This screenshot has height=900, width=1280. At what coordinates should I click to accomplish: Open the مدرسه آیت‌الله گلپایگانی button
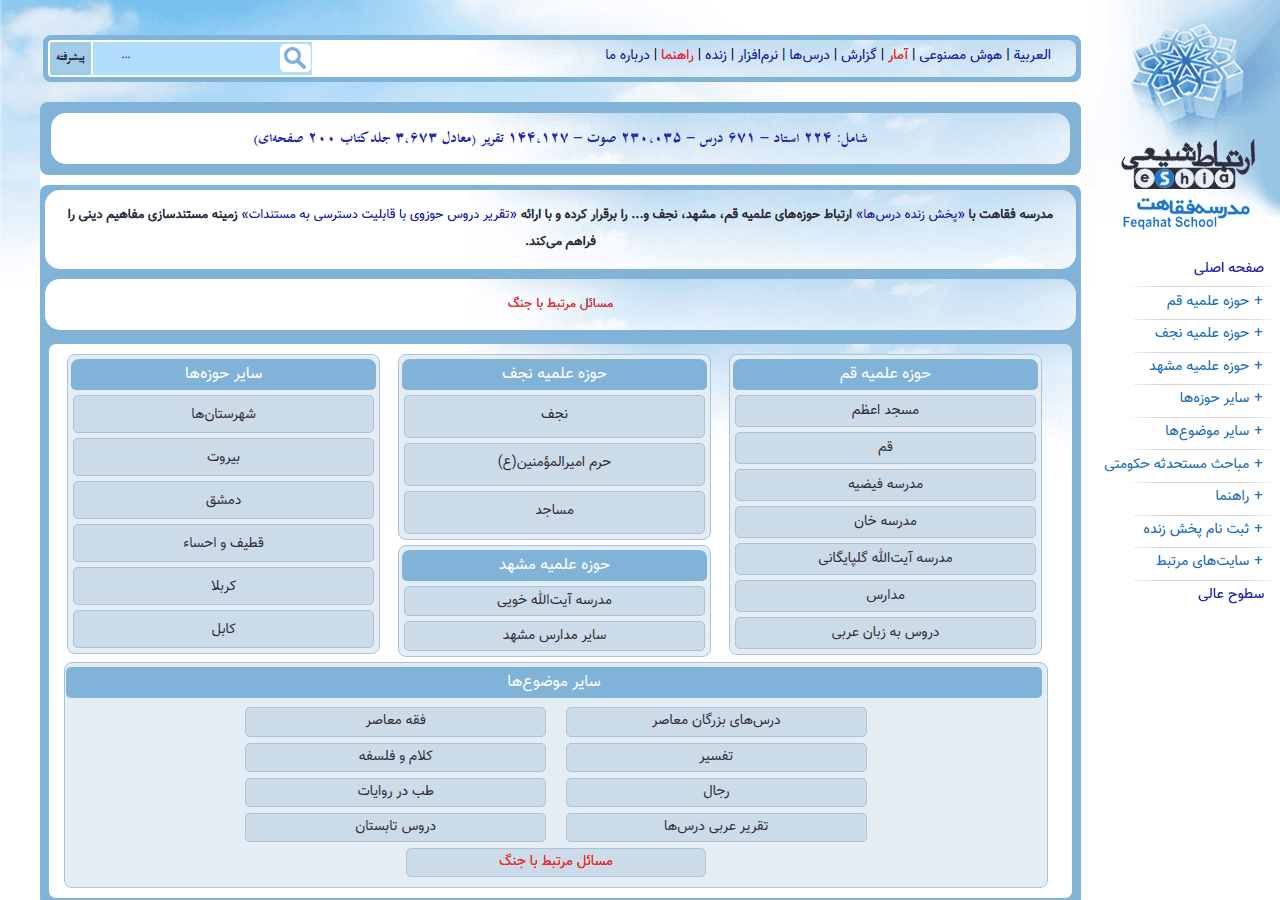[x=885, y=559]
